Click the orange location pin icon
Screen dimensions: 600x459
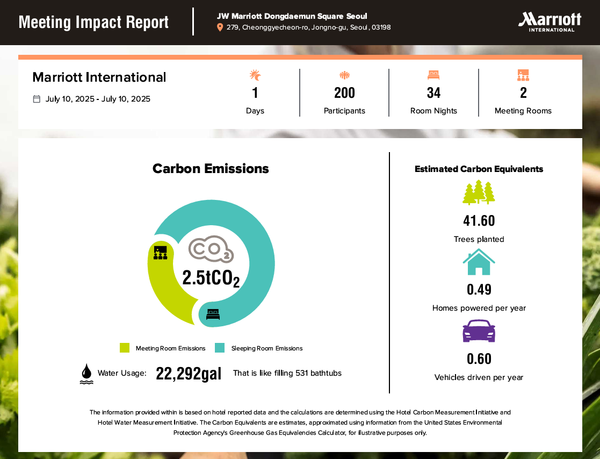(x=220, y=27)
